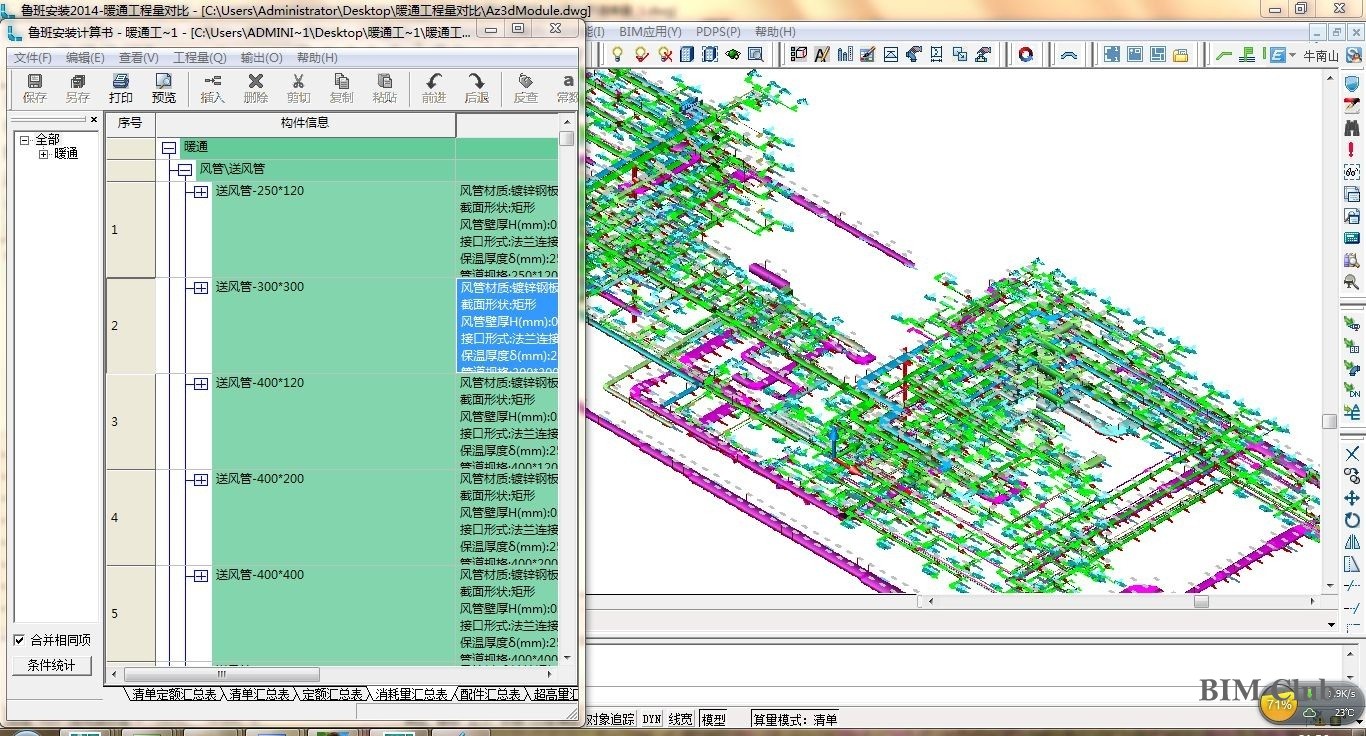This screenshot has width=1366, height=736.
Task: Click the 构件信息 column header
Action: click(x=305, y=124)
